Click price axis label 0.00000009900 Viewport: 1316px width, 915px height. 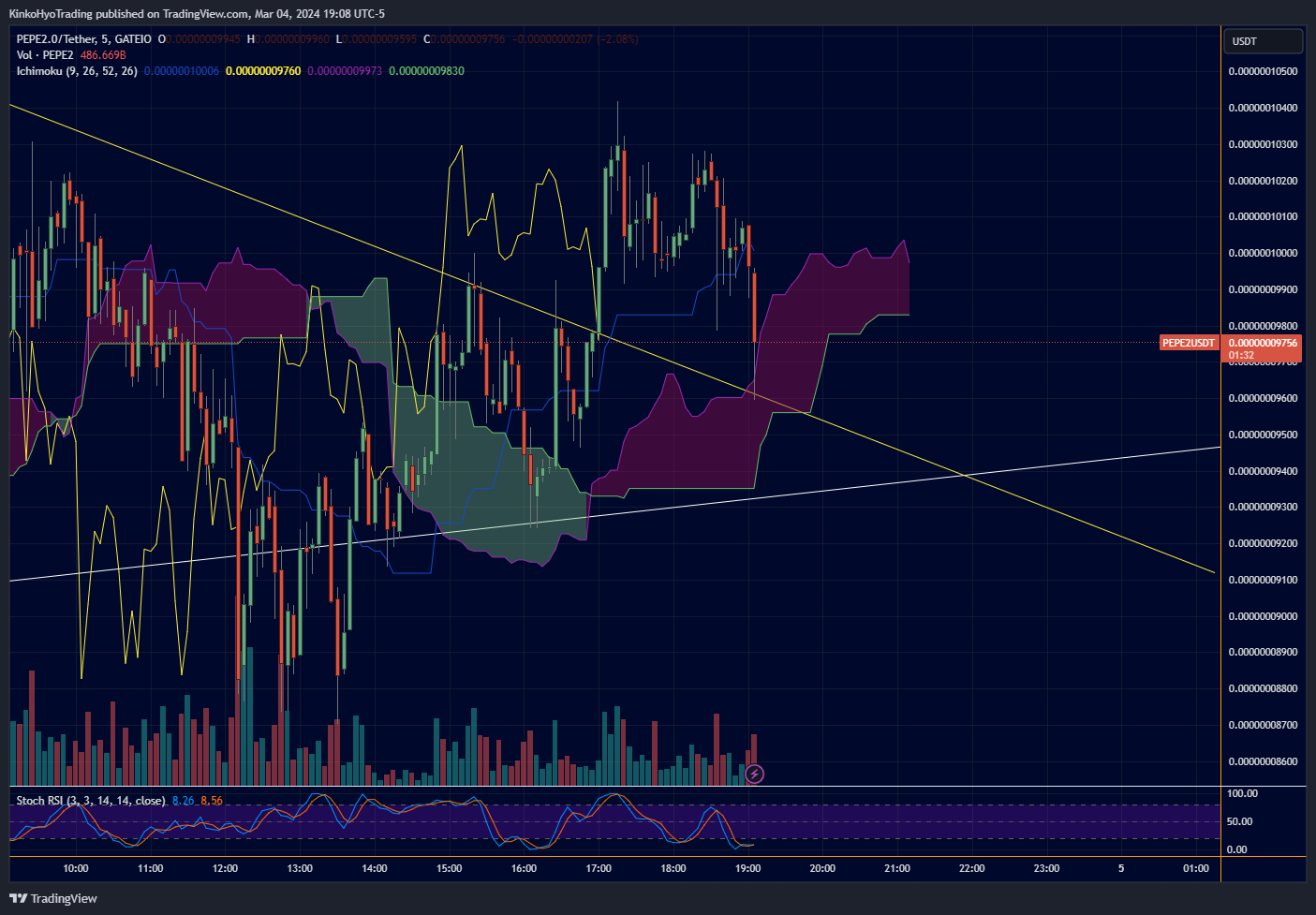(1263, 289)
